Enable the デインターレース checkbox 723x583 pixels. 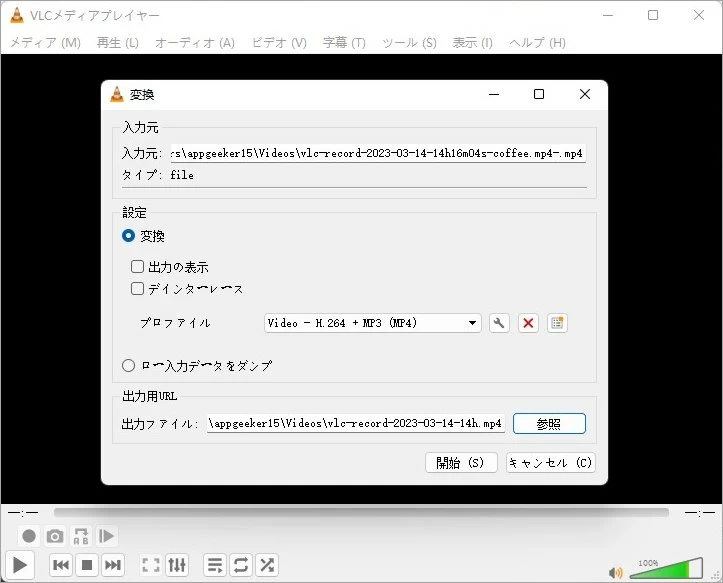[137, 289]
